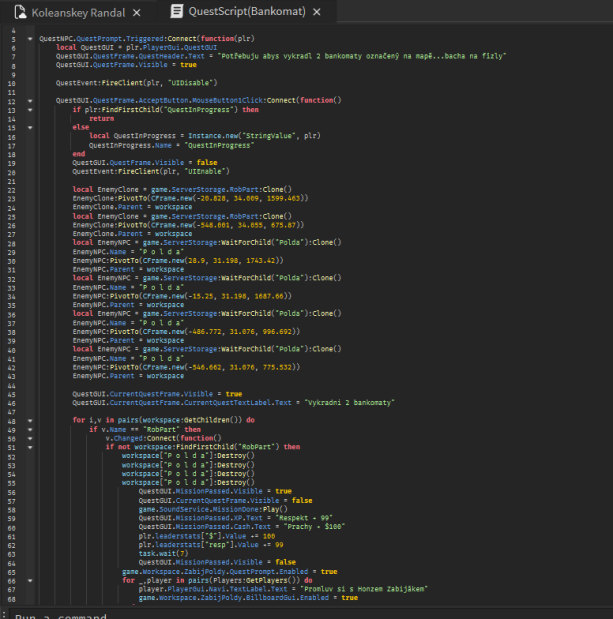Collapse the for-loop over workspace children
Viewport: 613px width, 619px height.
point(30,420)
